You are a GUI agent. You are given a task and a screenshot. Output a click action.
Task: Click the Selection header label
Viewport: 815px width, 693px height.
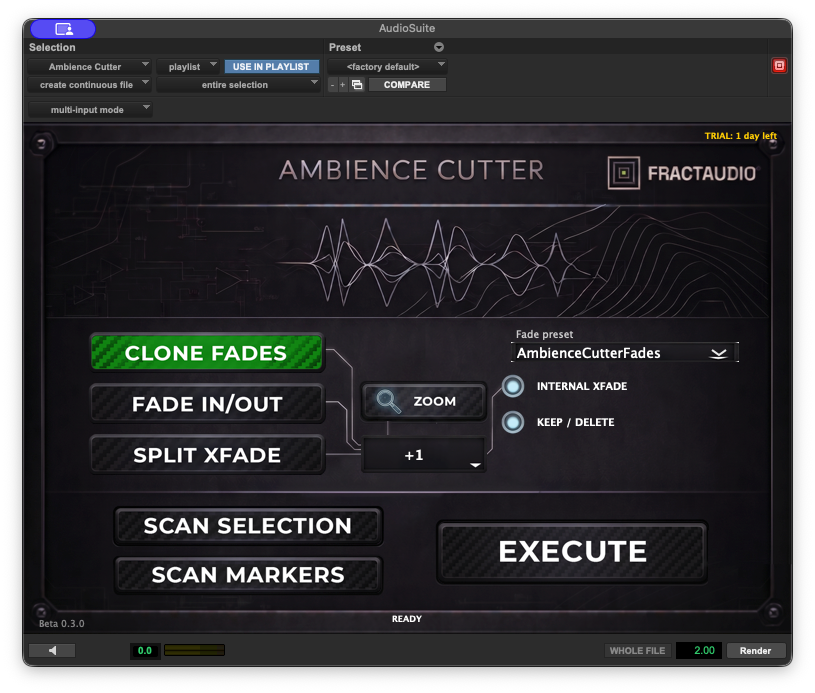coord(52,47)
